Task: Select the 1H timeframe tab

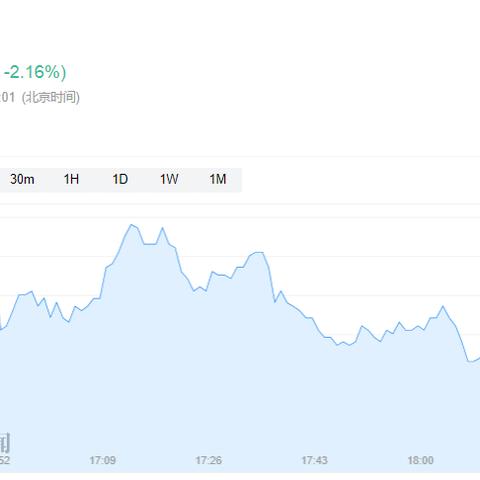Action: pos(71,180)
